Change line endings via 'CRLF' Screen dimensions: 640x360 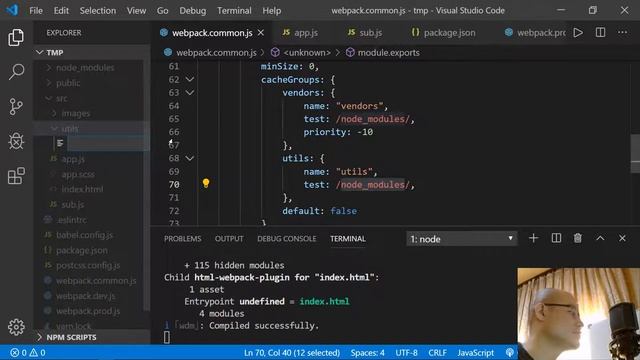pyautogui.click(x=437, y=353)
